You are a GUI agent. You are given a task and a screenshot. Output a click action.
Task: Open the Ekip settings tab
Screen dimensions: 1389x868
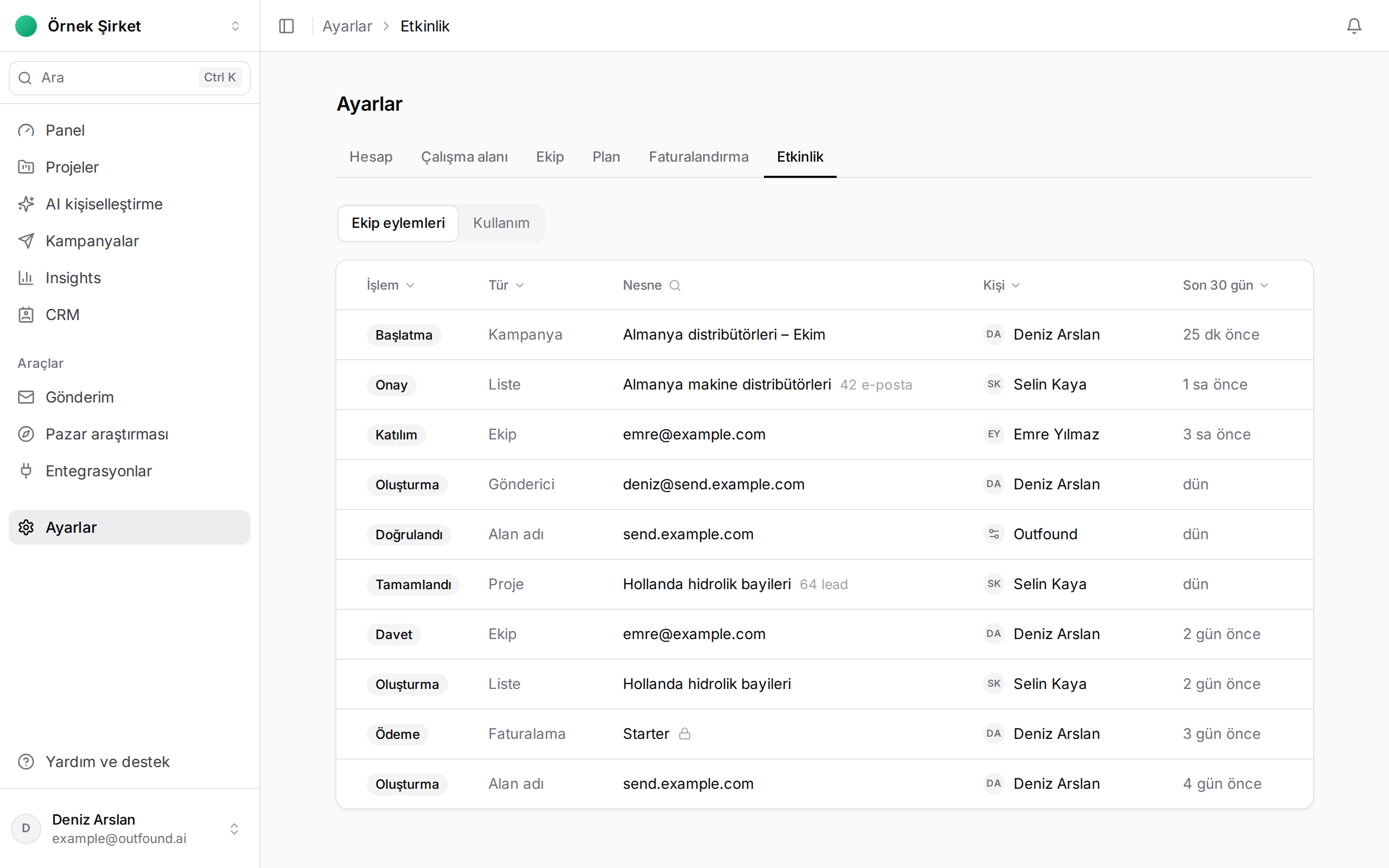pos(550,157)
